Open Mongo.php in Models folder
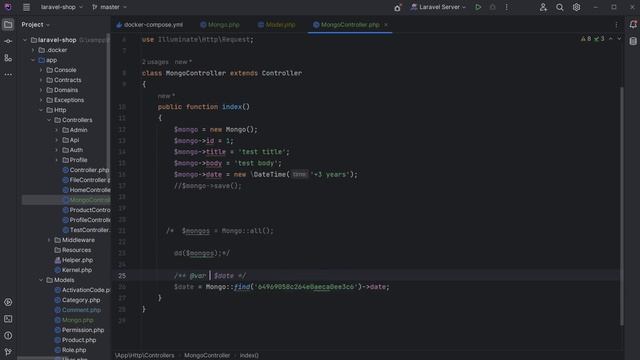 (74, 320)
